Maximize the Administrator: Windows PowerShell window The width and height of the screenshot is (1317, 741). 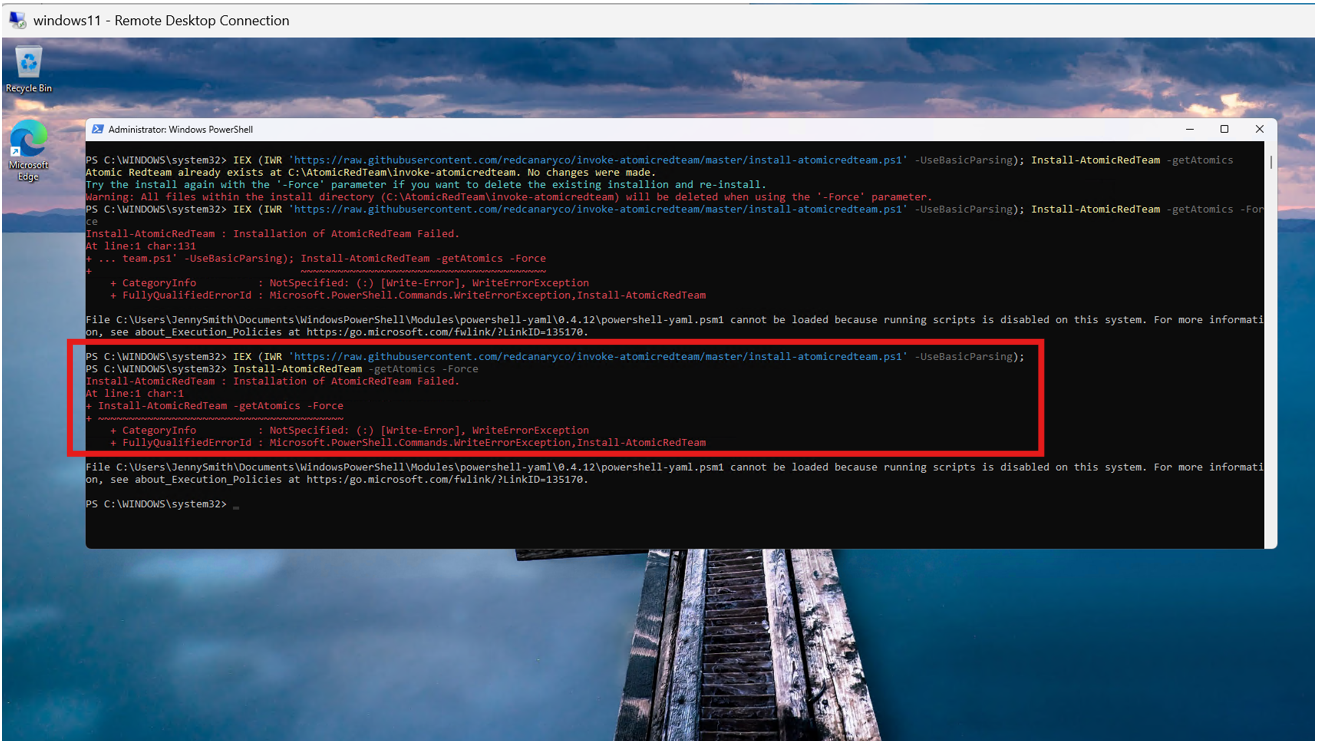coord(1224,129)
